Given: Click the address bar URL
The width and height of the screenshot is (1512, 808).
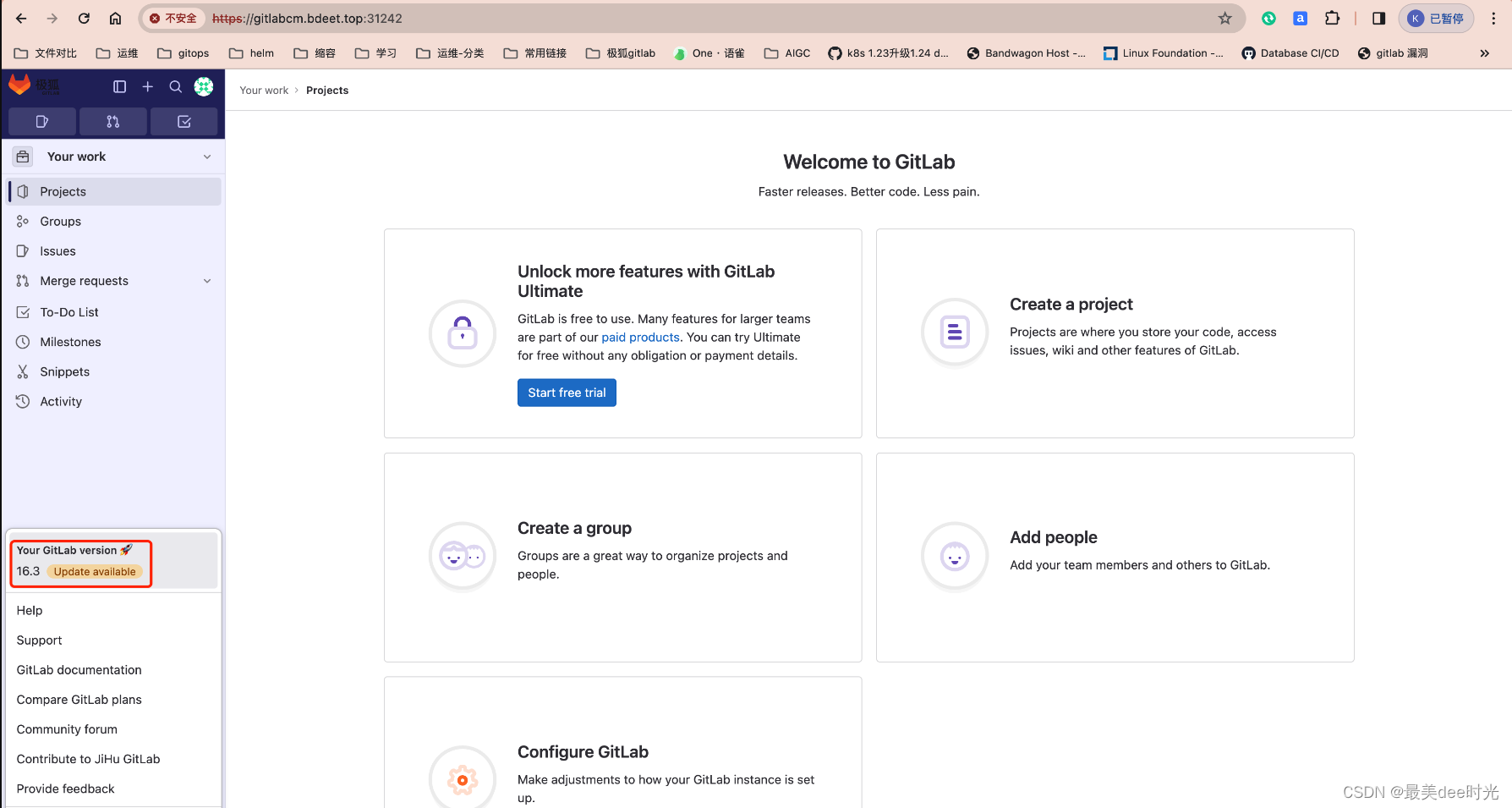Looking at the screenshot, I should click(307, 19).
